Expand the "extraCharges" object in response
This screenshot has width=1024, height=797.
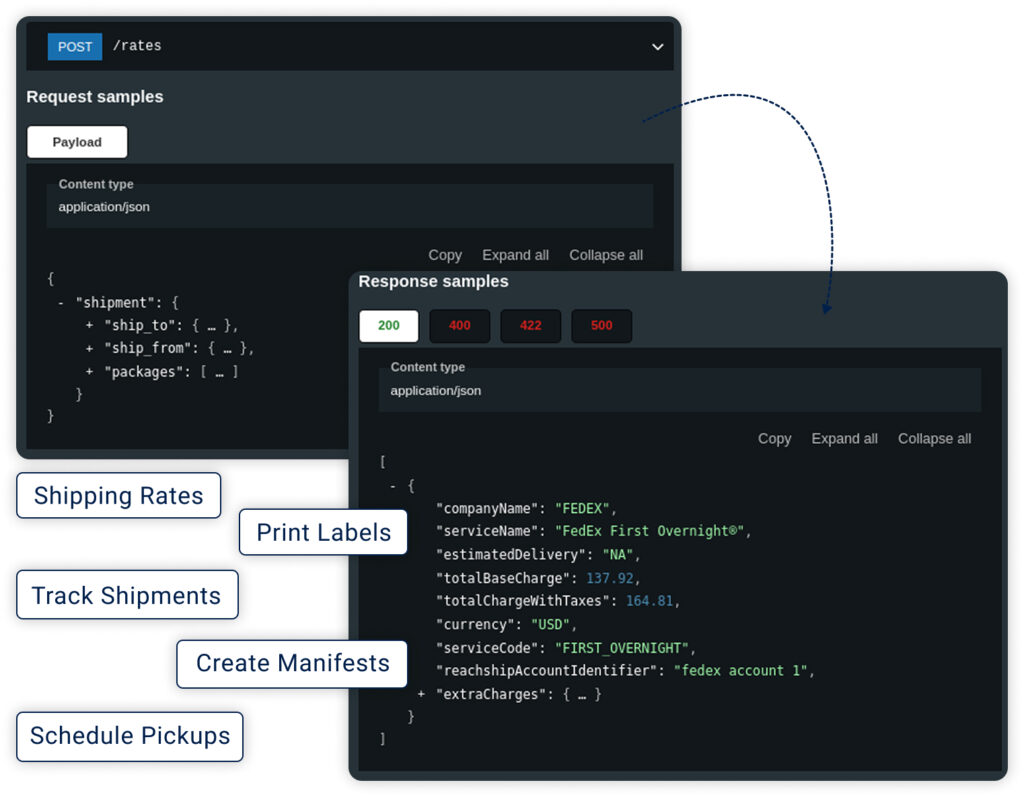[x=421, y=693]
